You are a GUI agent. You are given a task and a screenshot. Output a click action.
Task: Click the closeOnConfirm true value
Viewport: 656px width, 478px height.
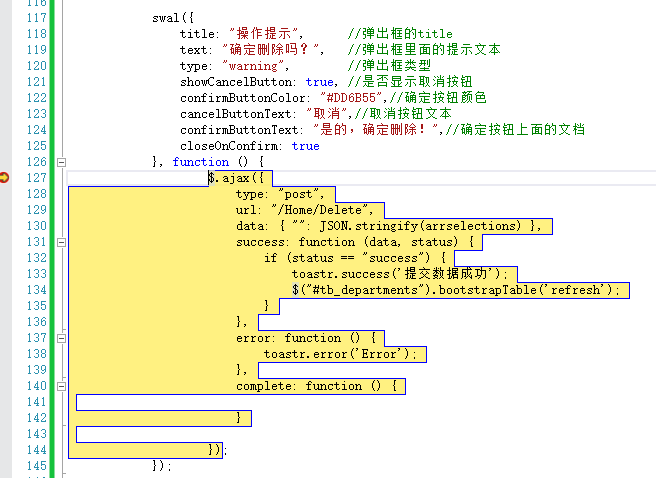[305, 146]
